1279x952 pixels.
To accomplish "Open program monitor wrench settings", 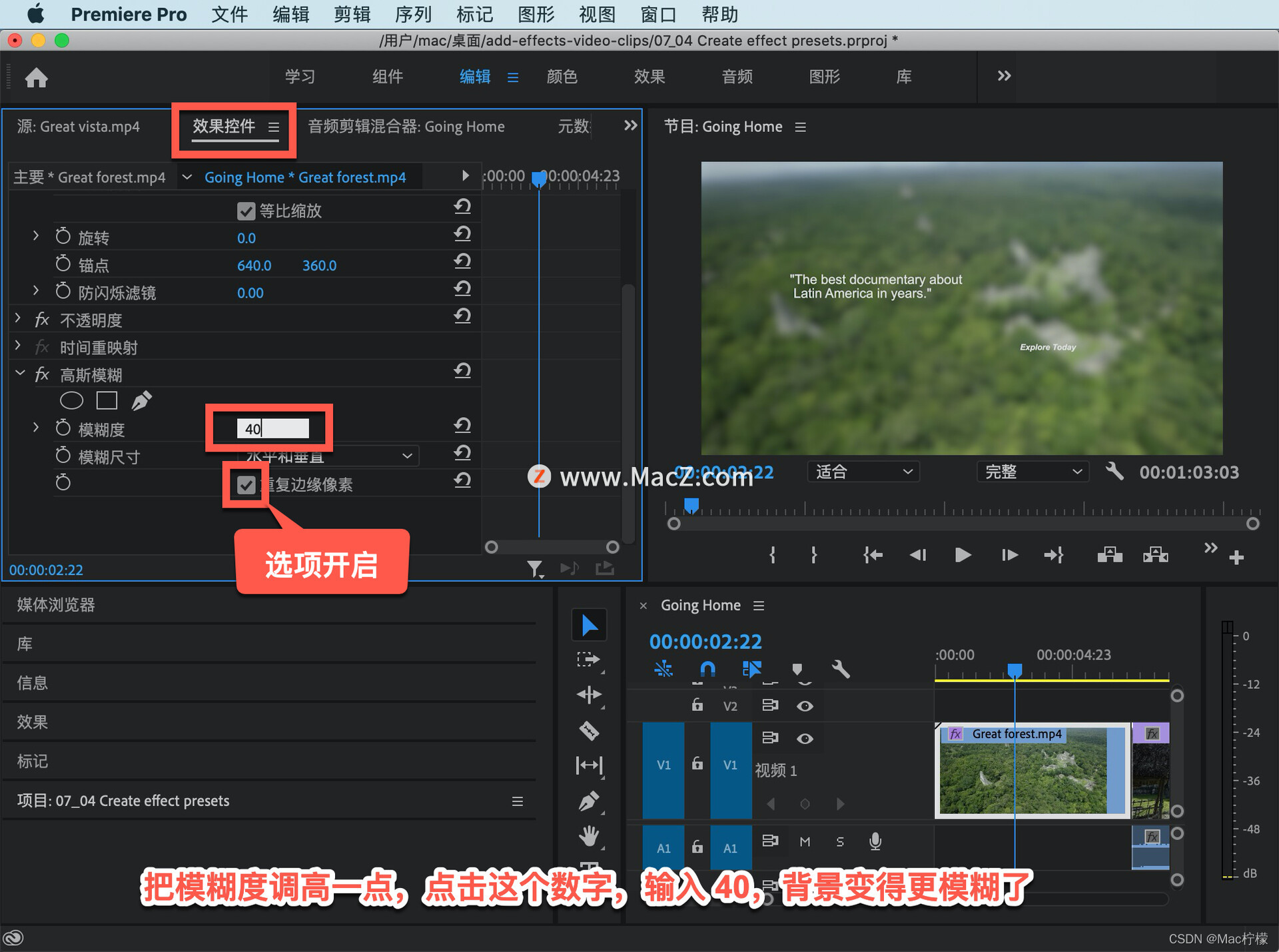I will tap(1114, 472).
